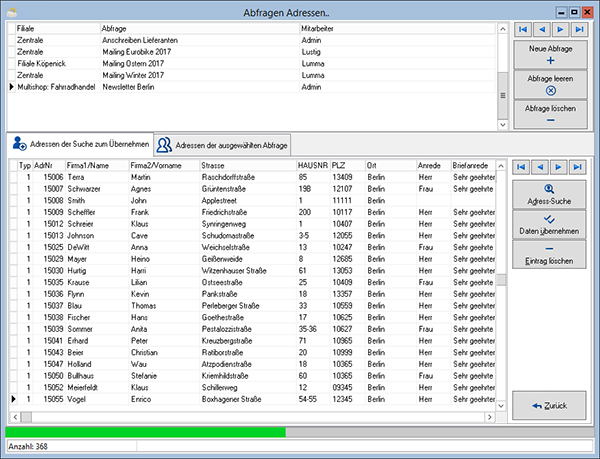Go to next query record in upper navigator

pos(560,29)
